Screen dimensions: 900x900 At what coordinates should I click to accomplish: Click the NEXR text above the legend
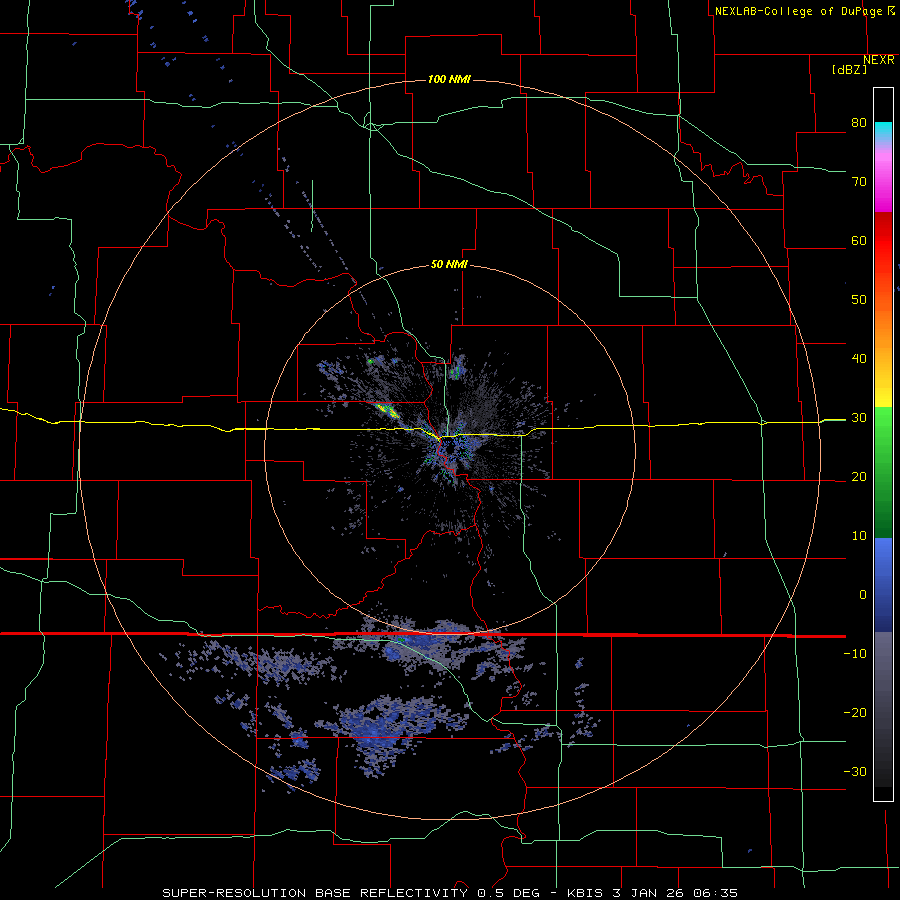pyautogui.click(x=879, y=60)
